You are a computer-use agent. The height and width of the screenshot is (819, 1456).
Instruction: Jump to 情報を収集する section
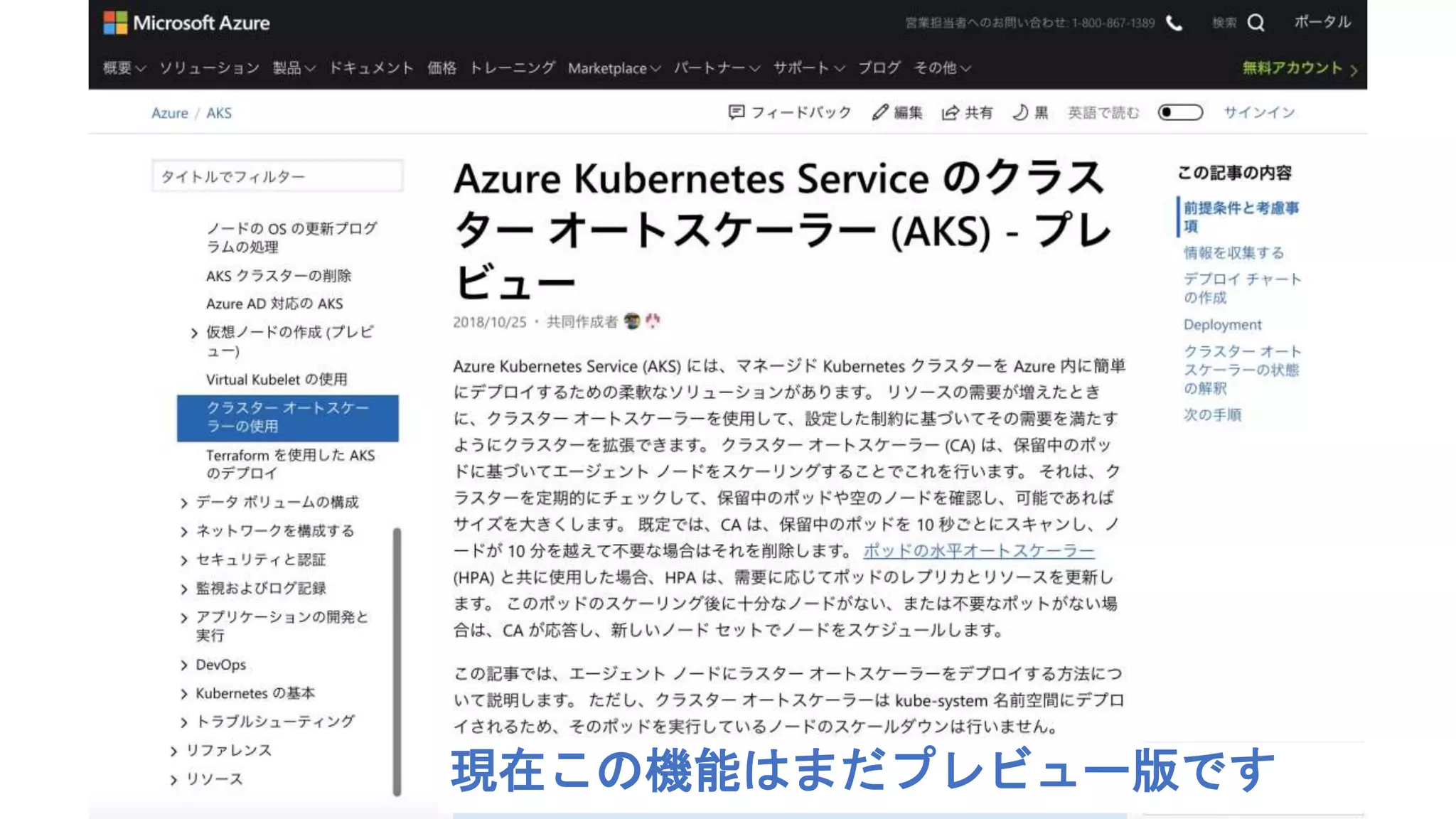[x=1233, y=252]
